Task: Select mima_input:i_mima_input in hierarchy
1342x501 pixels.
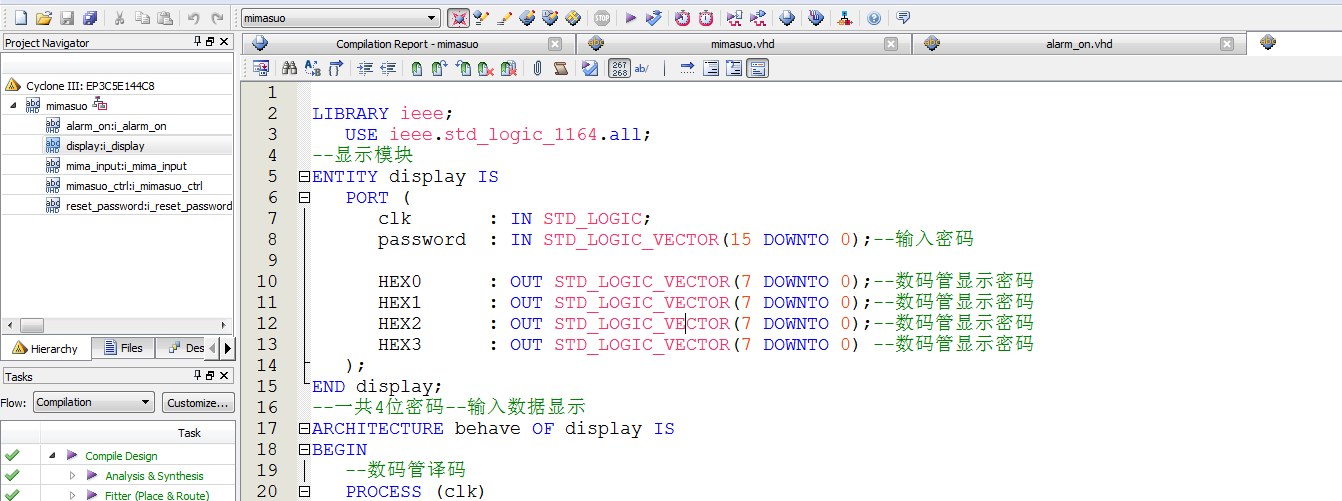Action: coord(126,166)
